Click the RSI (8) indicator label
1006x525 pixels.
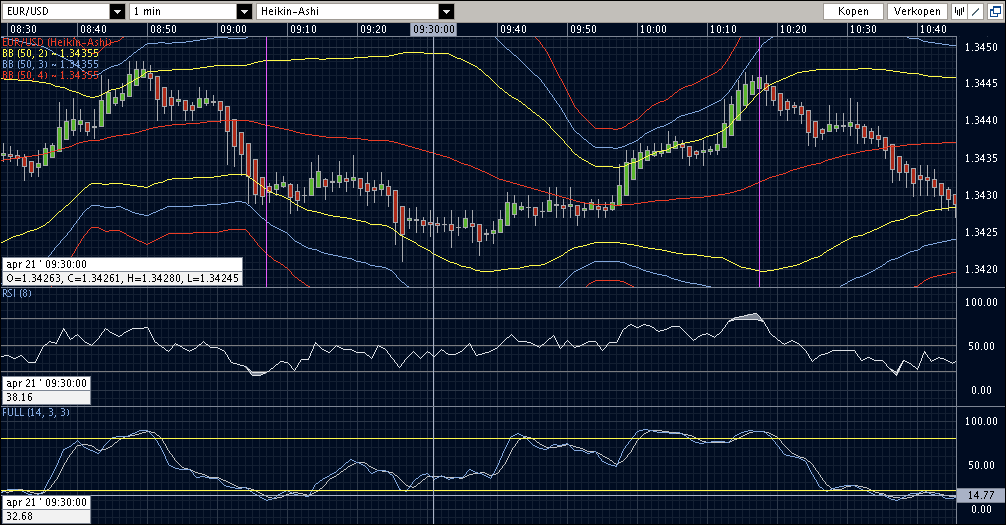pyautogui.click(x=17, y=293)
